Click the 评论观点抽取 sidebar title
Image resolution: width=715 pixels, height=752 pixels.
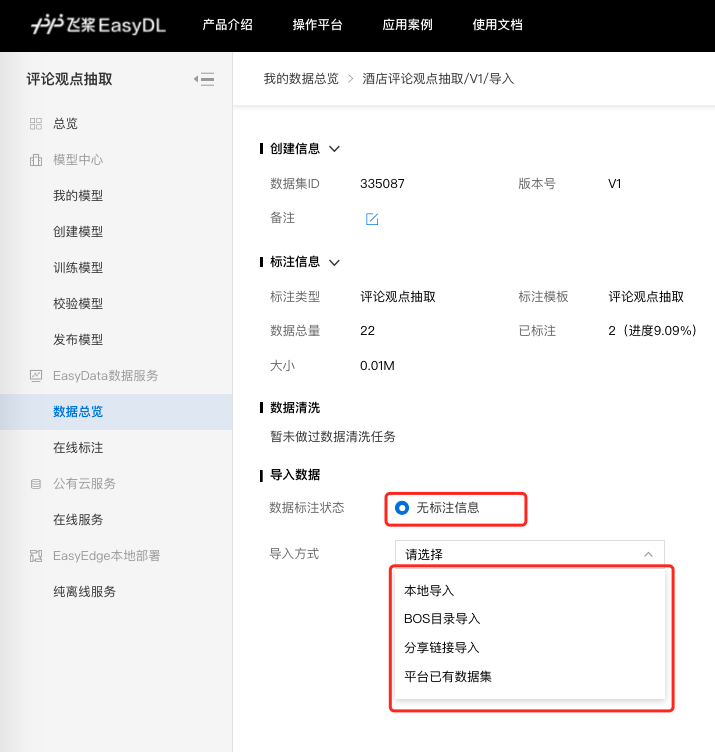point(70,79)
